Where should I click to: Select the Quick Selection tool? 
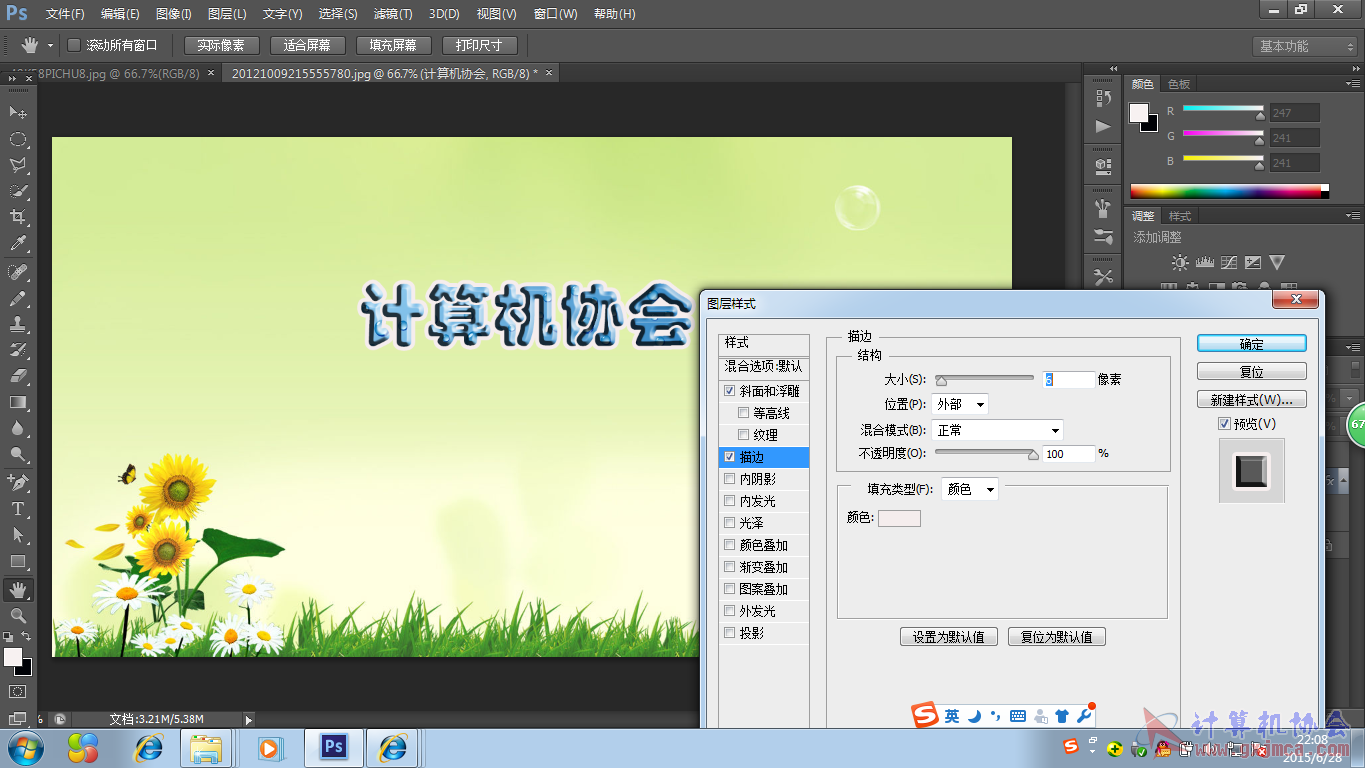tap(18, 191)
